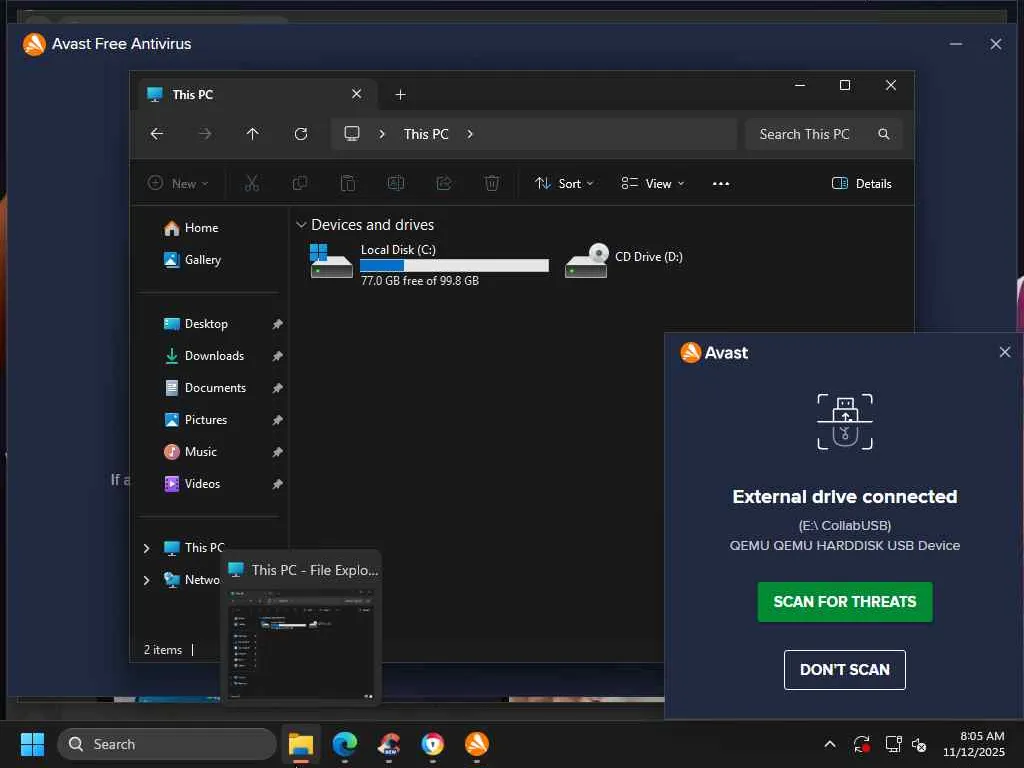Screen dimensions: 1024x768
Task: Open Avast Antivirus from the taskbar
Action: 477,744
